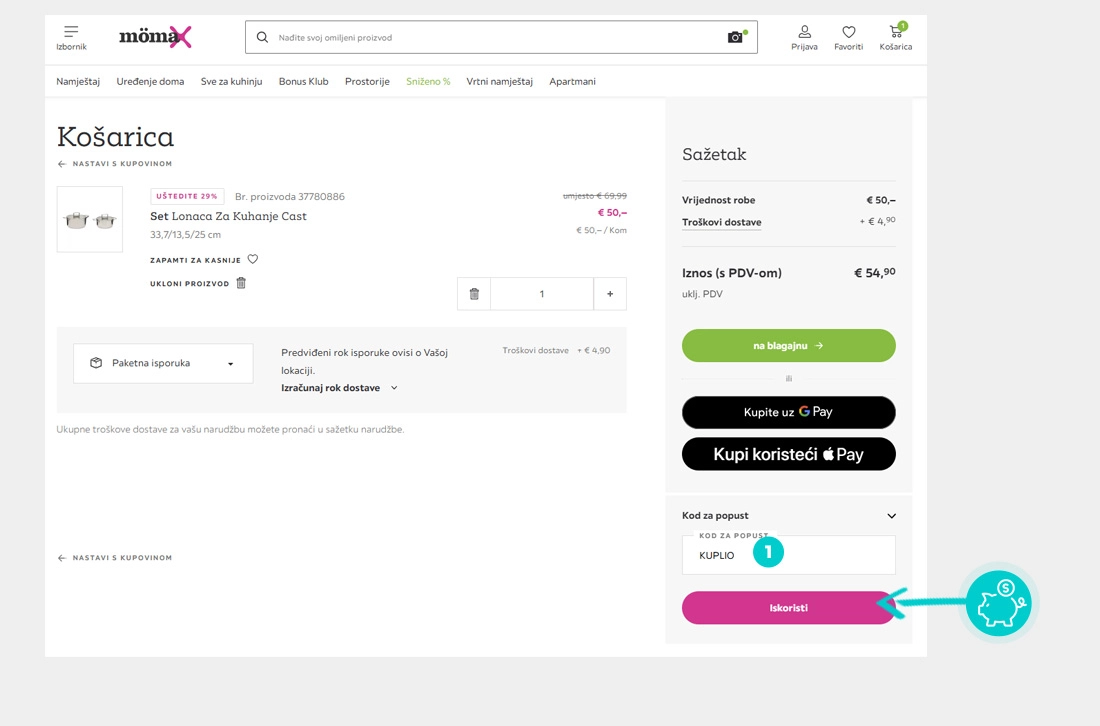The height and width of the screenshot is (726, 1100).
Task: Click the pink Iskoristi button
Action: click(x=788, y=608)
